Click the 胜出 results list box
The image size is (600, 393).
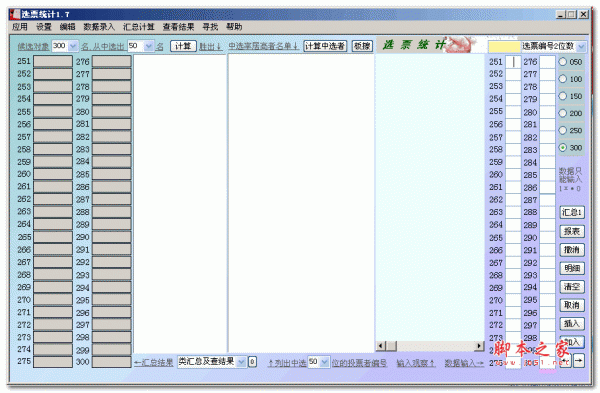point(180,204)
